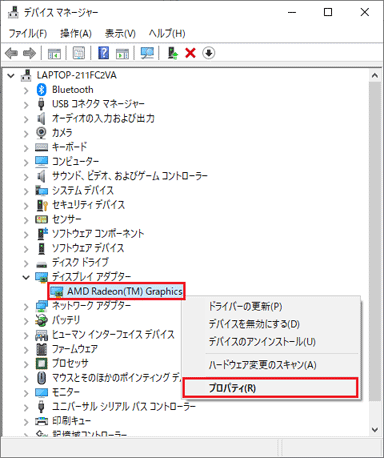Toggle the console tree pane icon

point(54,53)
